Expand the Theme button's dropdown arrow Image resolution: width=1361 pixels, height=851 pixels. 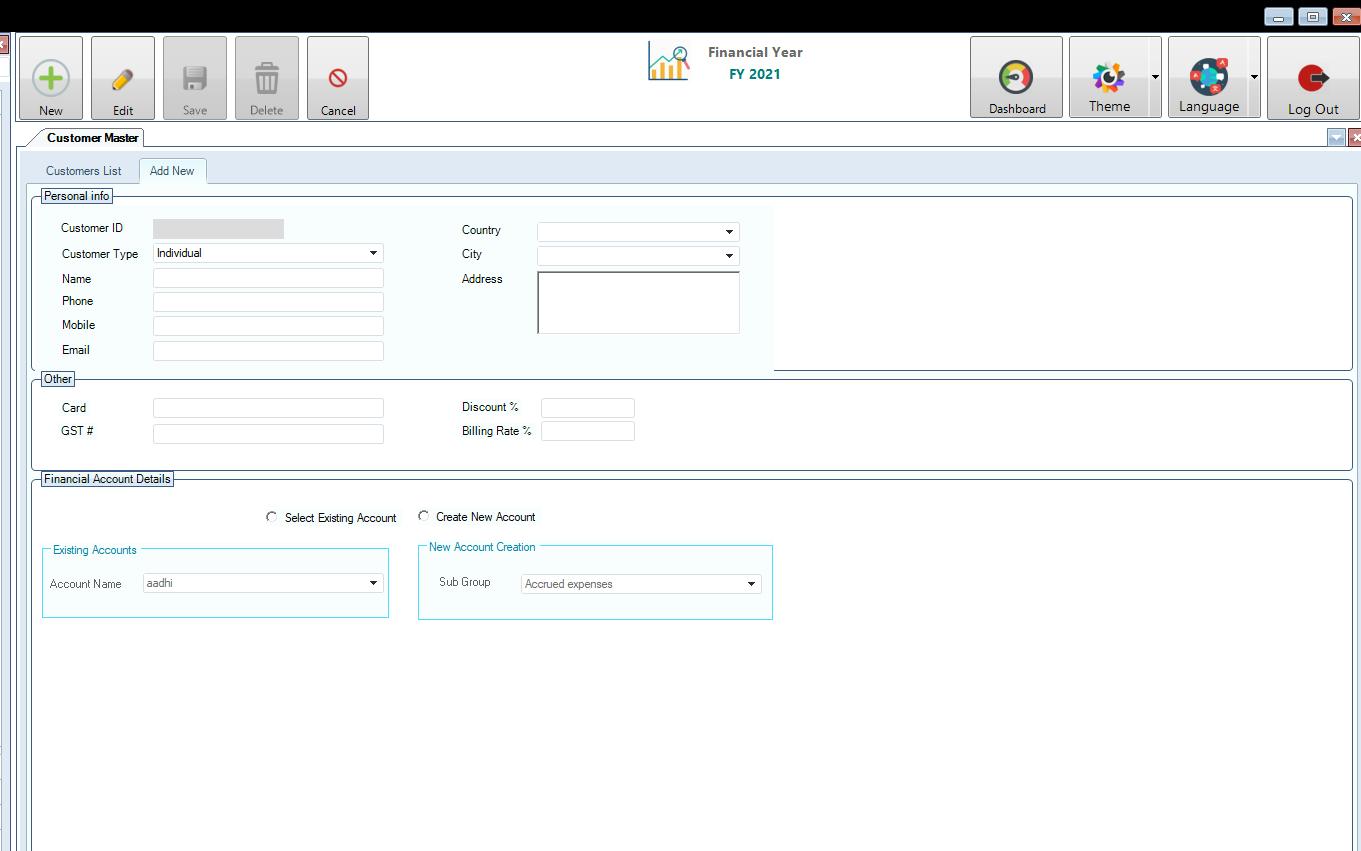[1155, 77]
